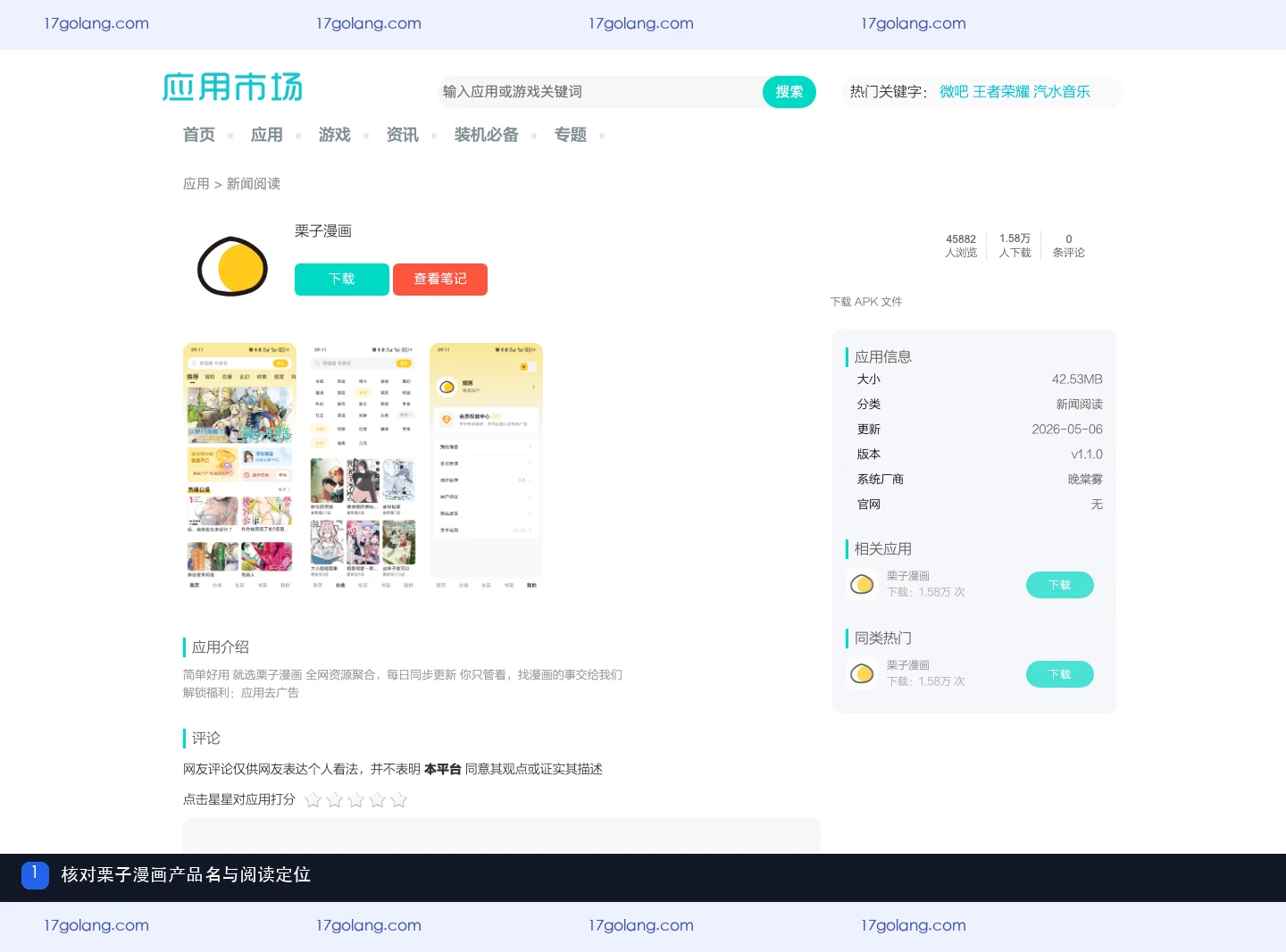Open the 资讯 navigation tab
1286x952 pixels.
pos(403,135)
